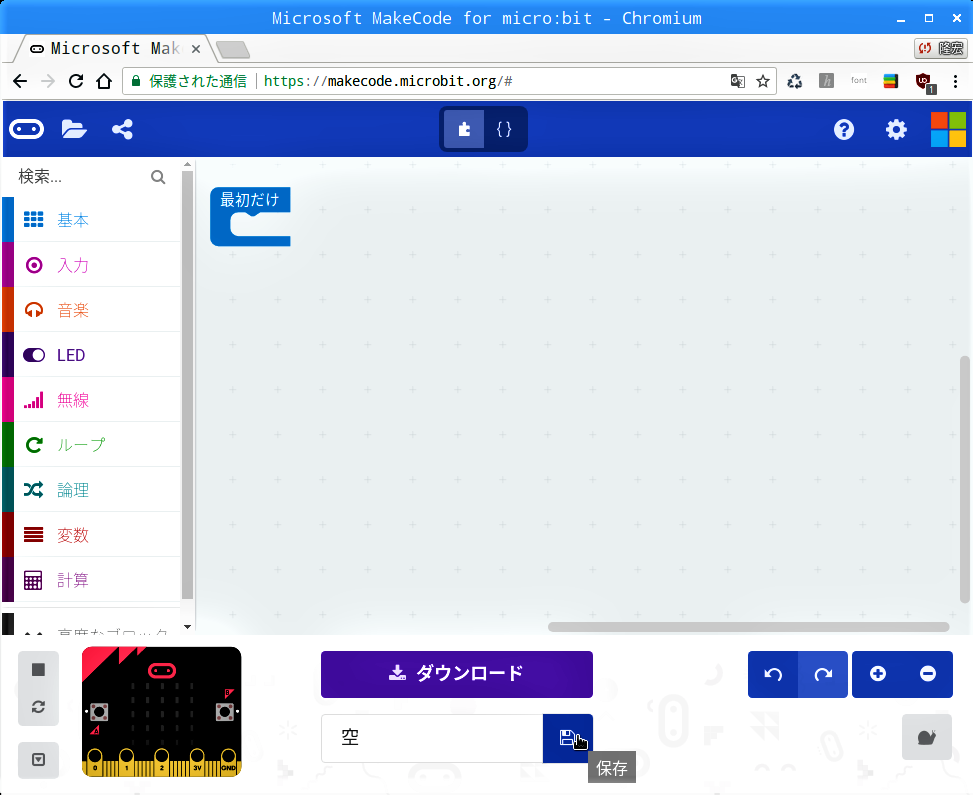Redo the last change
This screenshot has width=973, height=795.
[823, 674]
